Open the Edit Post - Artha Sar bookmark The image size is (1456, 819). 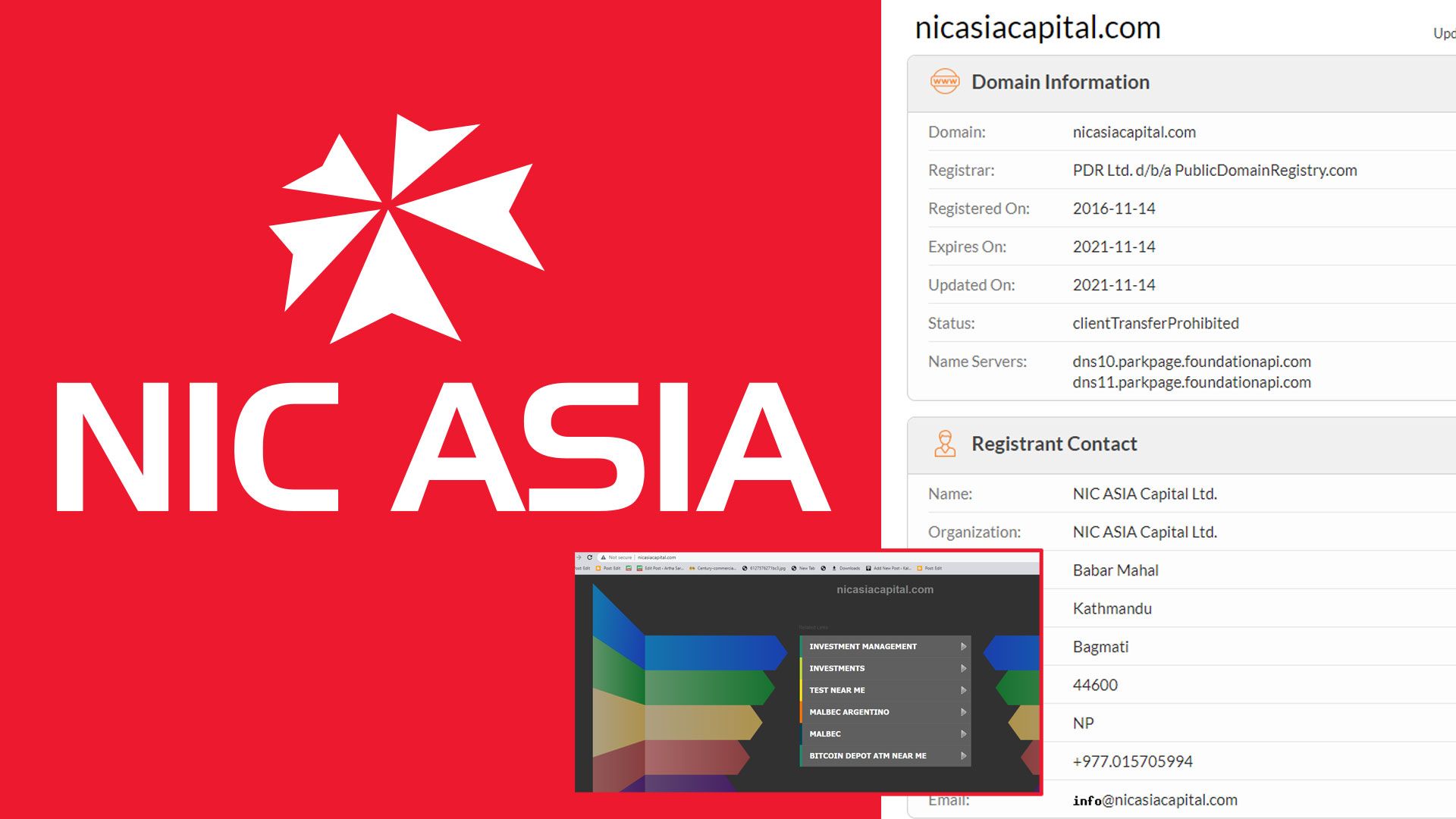coord(660,568)
